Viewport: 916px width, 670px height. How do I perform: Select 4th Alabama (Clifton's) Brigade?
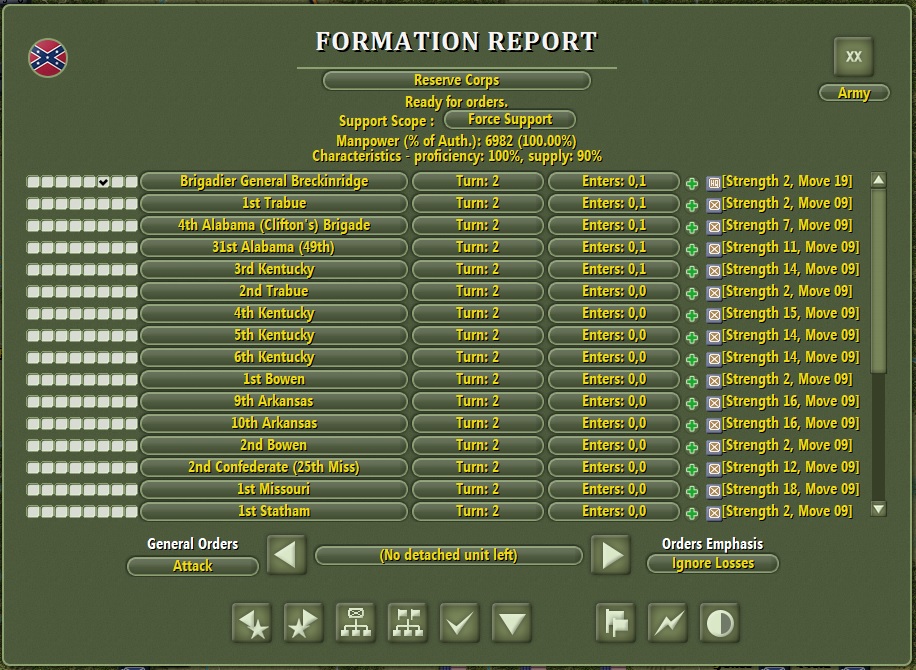(x=274, y=225)
